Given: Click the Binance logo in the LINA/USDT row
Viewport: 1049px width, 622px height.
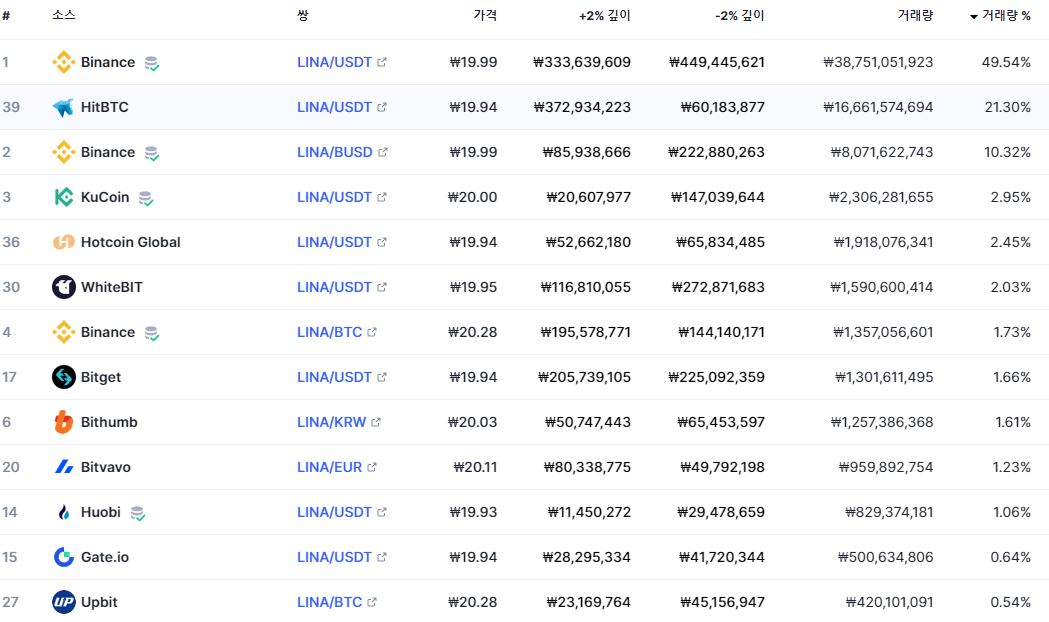Looking at the screenshot, I should tap(64, 62).
